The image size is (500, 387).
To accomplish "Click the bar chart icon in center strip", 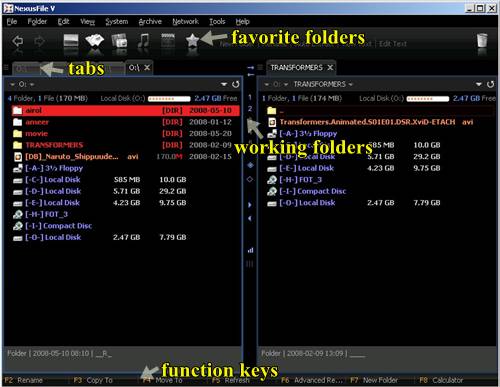I will tap(250, 250).
